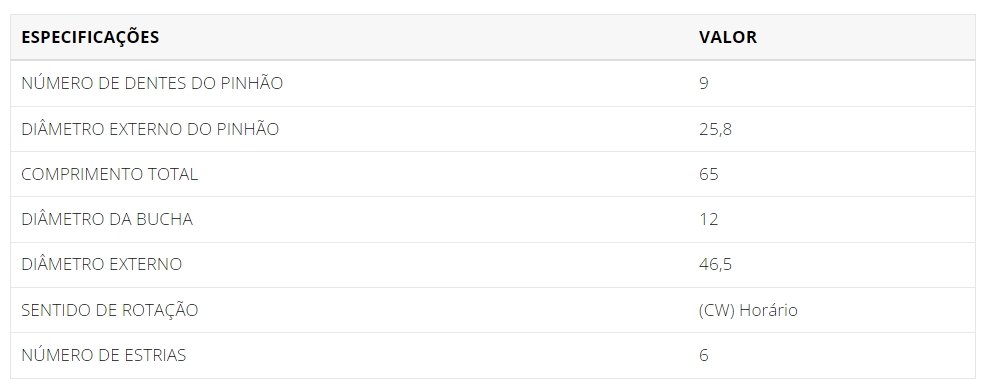The height and width of the screenshot is (391, 989).
Task: Click the empty area of the header row
Action: (x=429, y=37)
